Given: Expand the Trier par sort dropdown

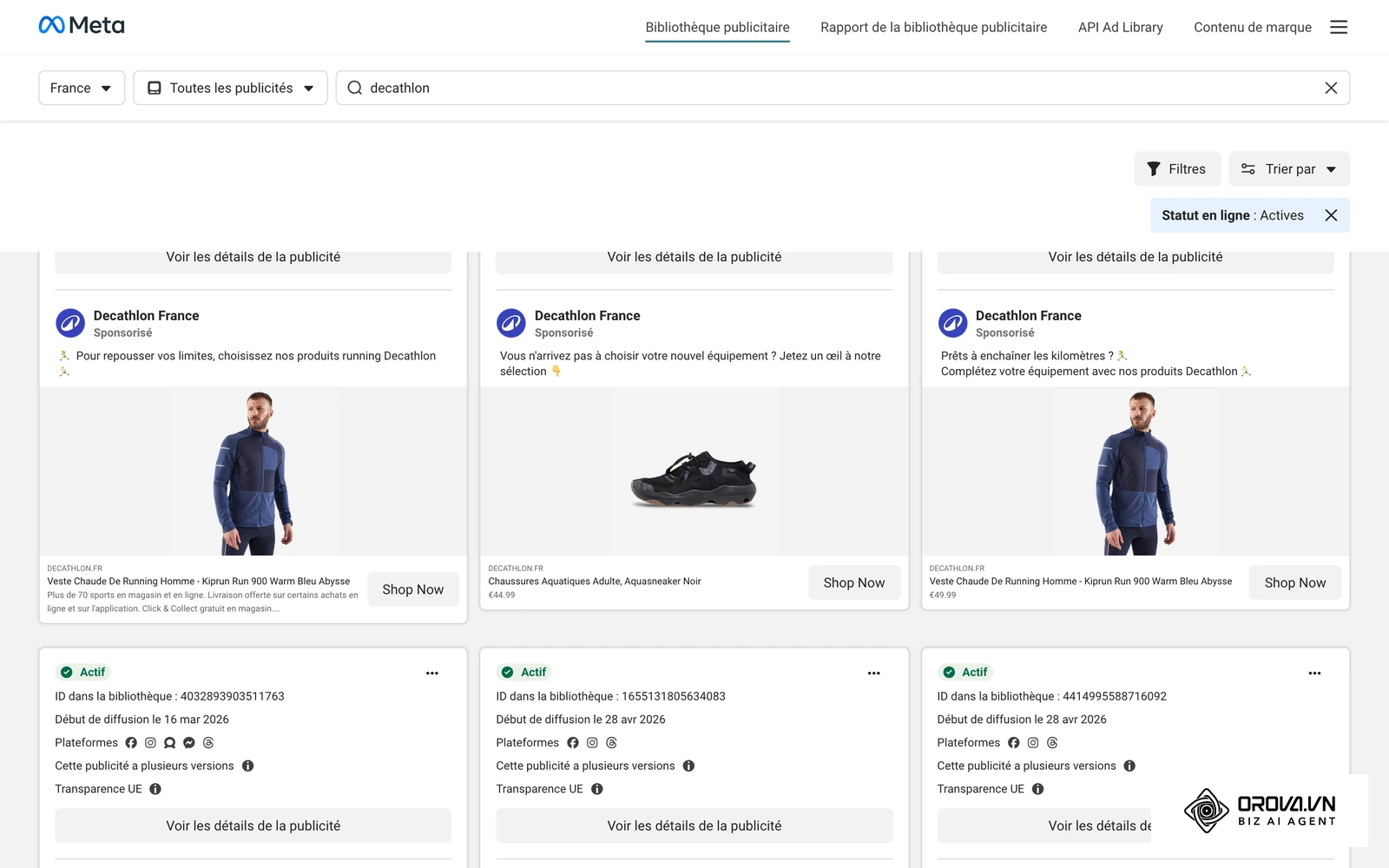Looking at the screenshot, I should pyautogui.click(x=1289, y=169).
